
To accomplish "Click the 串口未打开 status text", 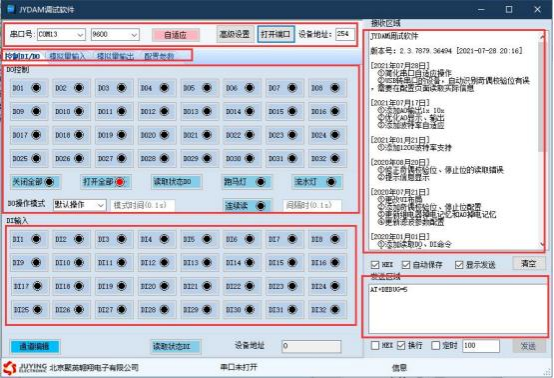I will coord(239,367).
